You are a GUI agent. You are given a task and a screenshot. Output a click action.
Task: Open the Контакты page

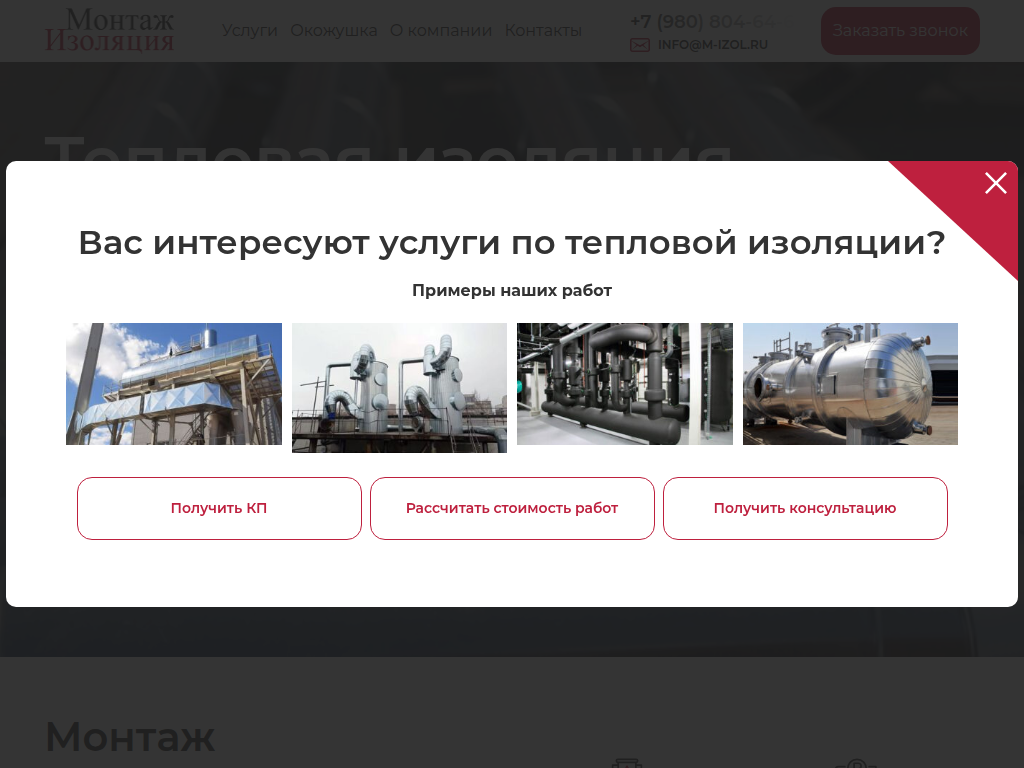(543, 31)
